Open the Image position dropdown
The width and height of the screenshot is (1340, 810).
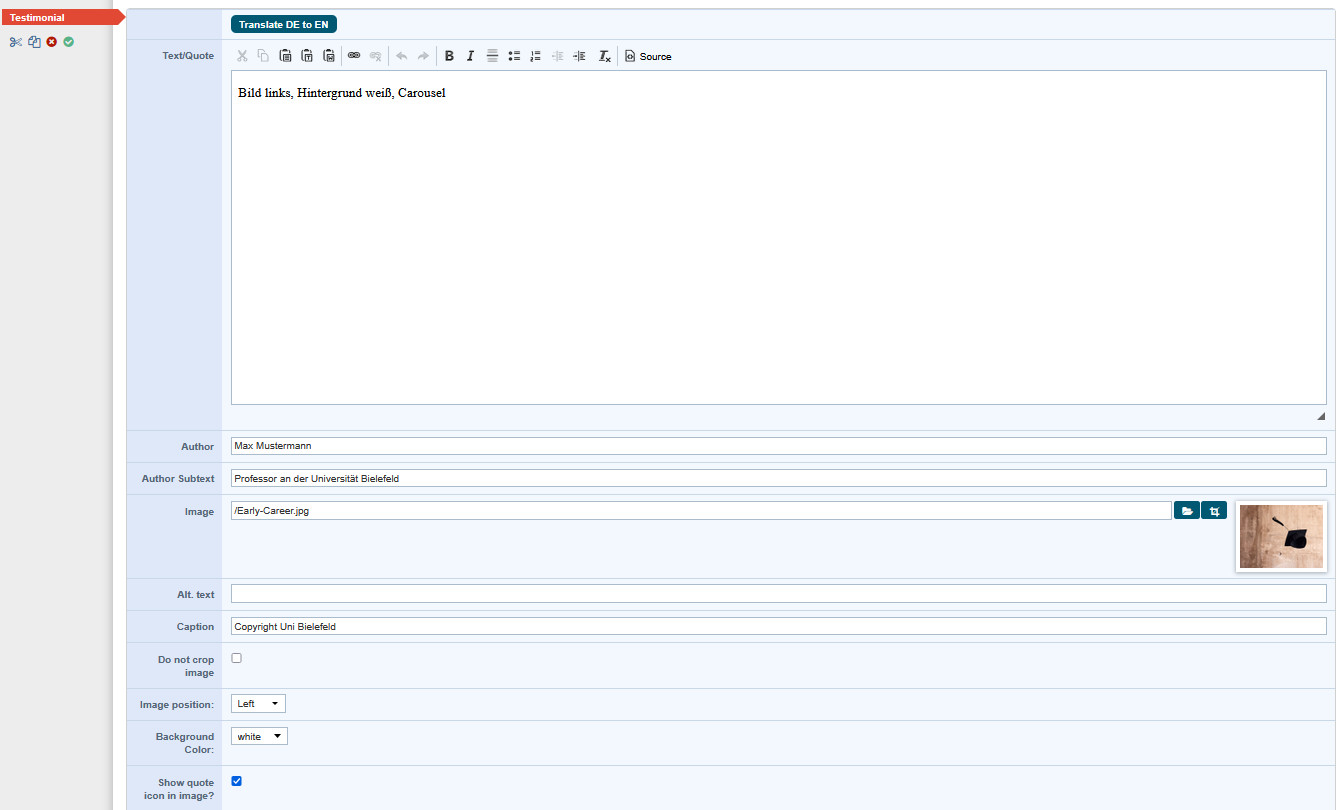[258, 704]
